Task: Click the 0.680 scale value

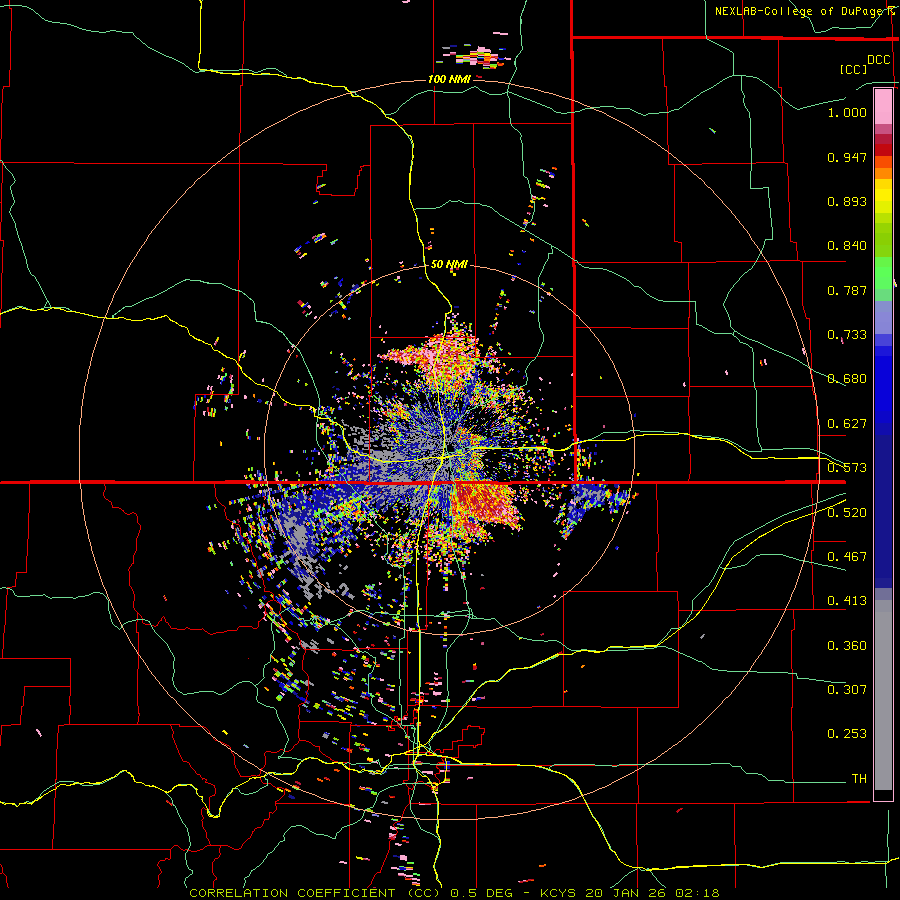Action: (x=847, y=379)
